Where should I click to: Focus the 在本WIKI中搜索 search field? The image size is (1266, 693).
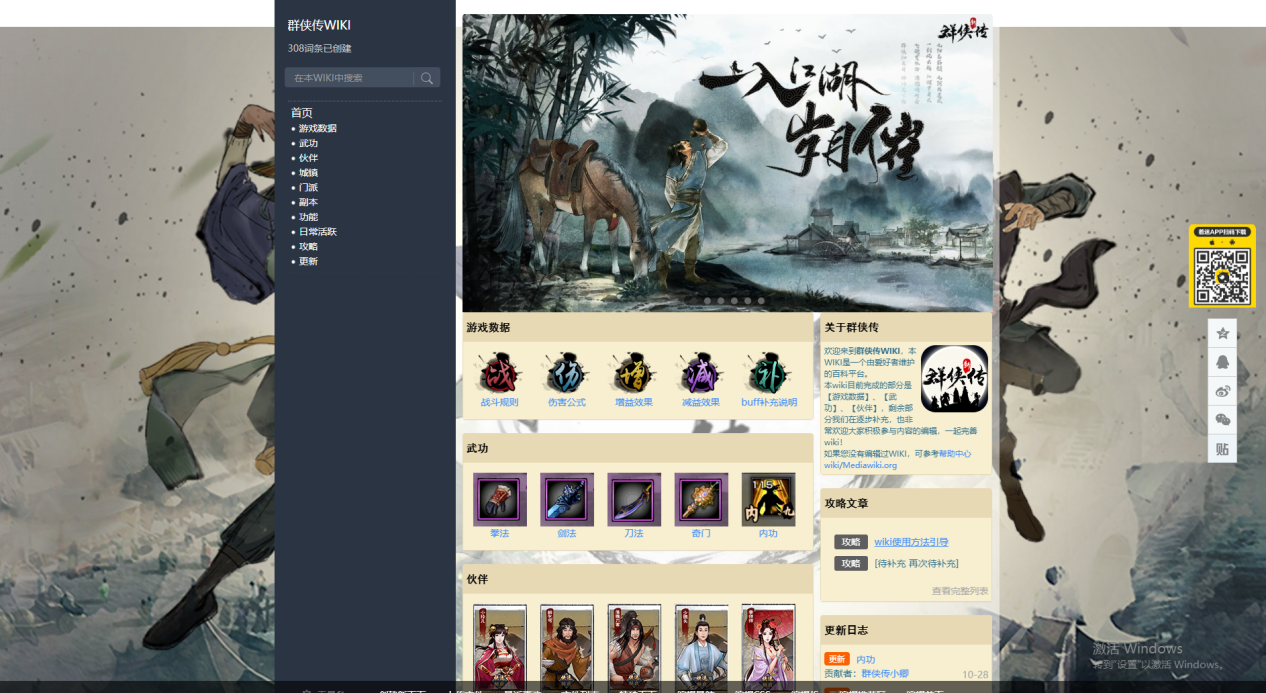coord(350,78)
